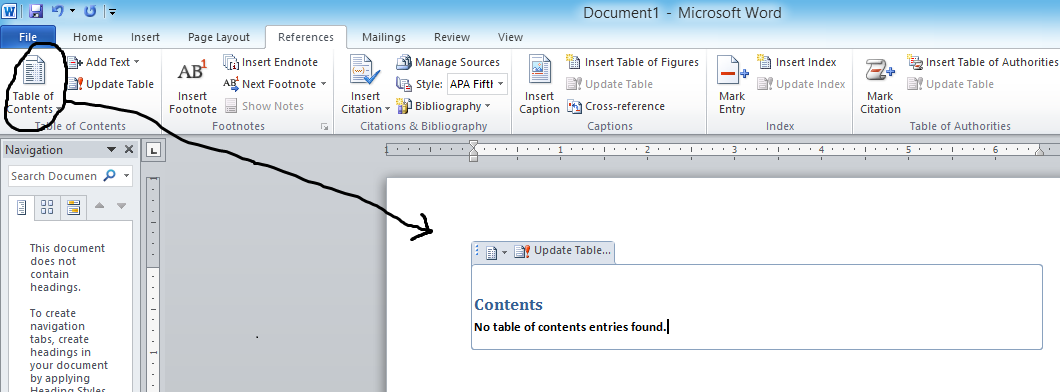
Task: Open the Navigation pane options arrow
Action: coord(112,149)
